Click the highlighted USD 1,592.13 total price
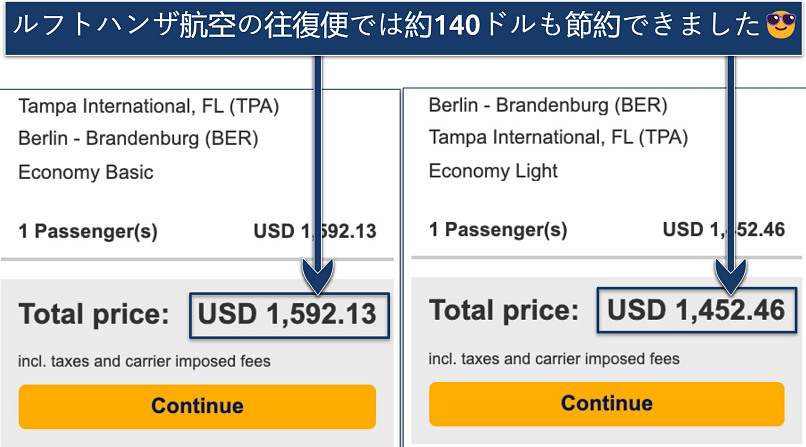The height and width of the screenshot is (447, 806). click(287, 315)
